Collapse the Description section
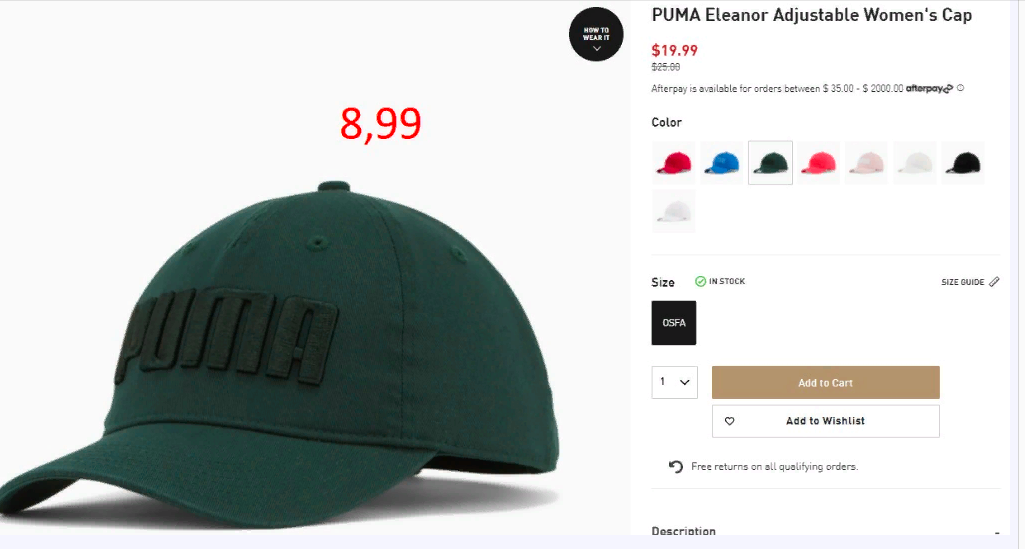The height and width of the screenshot is (549, 1025). pos(996,533)
